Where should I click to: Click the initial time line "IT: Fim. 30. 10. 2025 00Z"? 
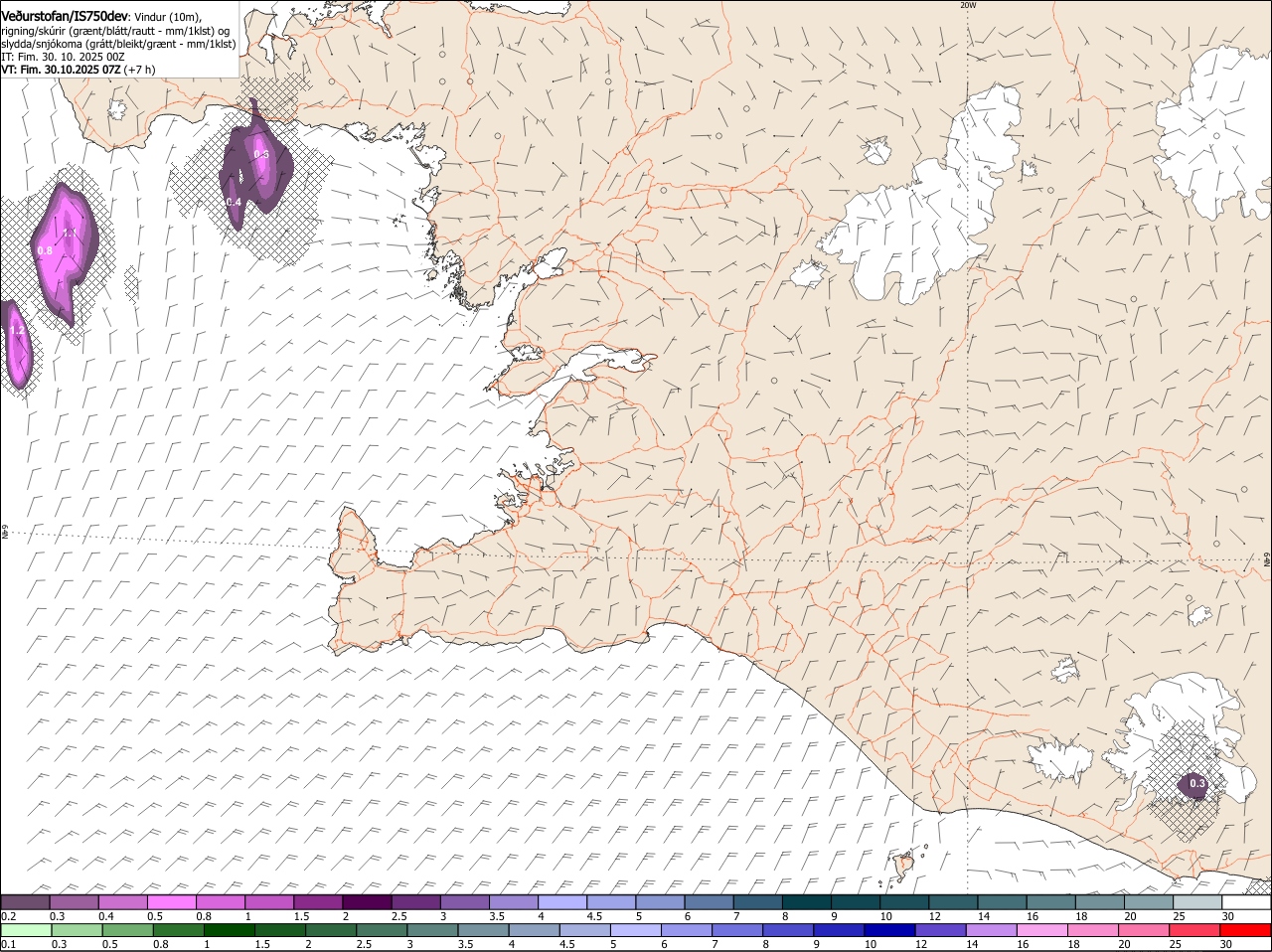63,58
